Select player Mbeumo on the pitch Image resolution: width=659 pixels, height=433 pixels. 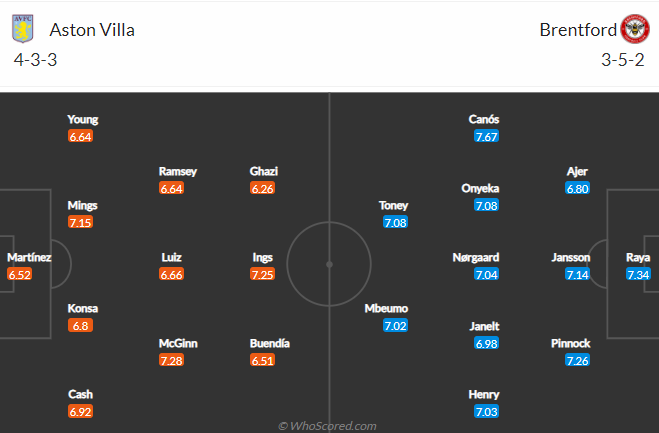[386, 309]
